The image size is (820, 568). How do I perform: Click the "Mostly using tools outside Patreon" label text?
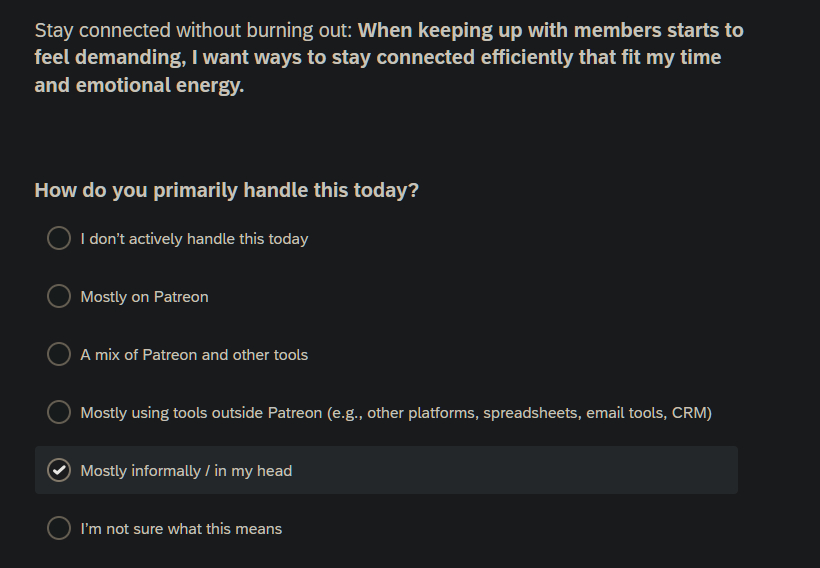(x=201, y=413)
